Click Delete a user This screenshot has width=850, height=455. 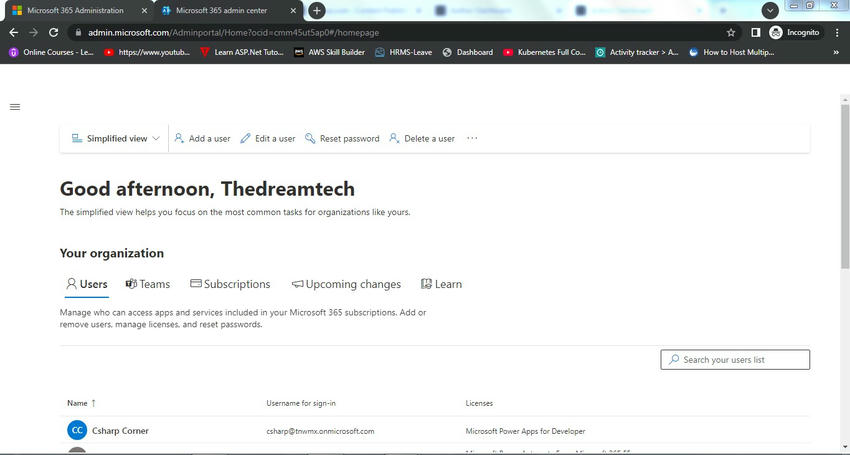pyautogui.click(x=422, y=138)
